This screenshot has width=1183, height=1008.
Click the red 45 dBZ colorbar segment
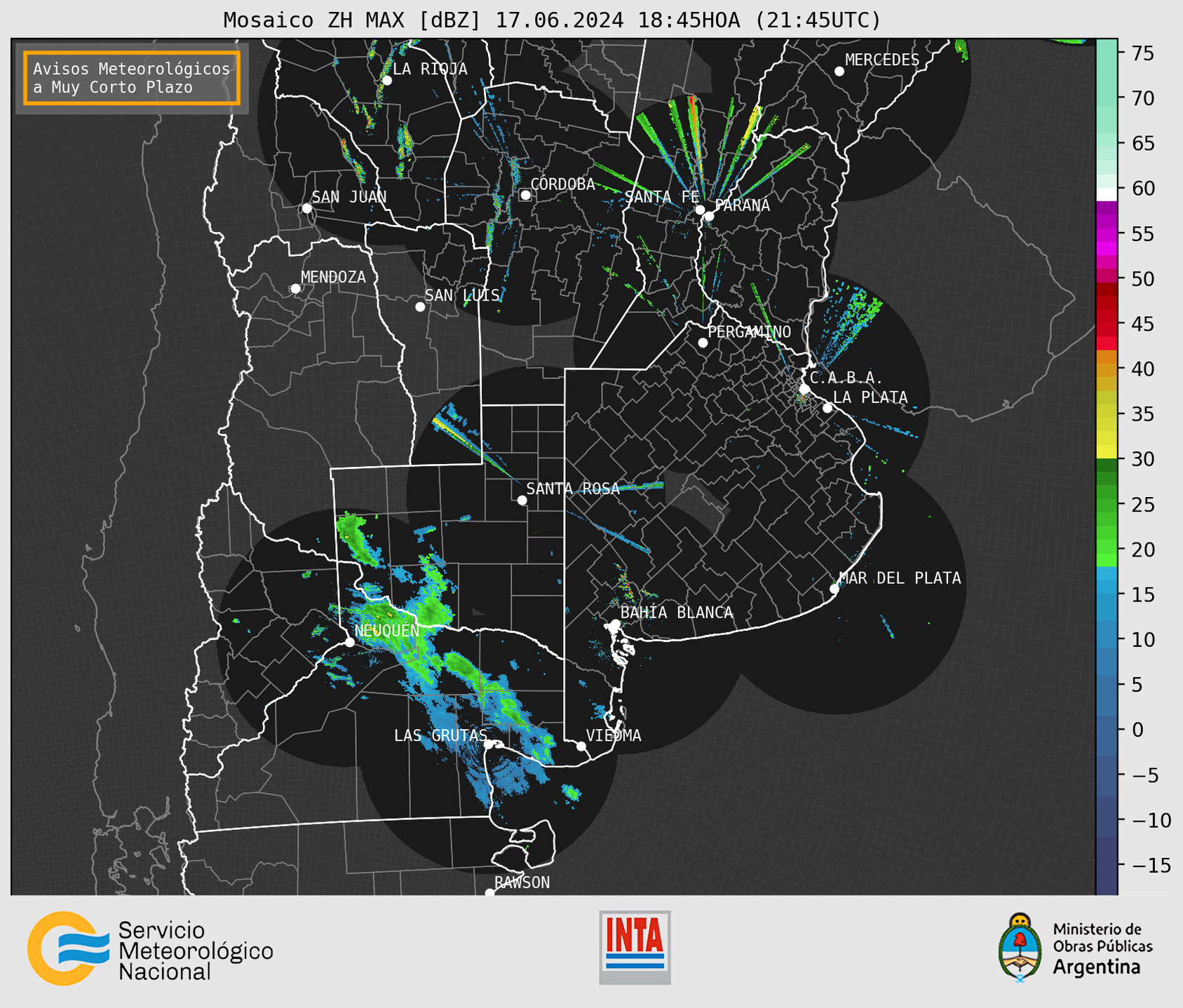click(1107, 324)
